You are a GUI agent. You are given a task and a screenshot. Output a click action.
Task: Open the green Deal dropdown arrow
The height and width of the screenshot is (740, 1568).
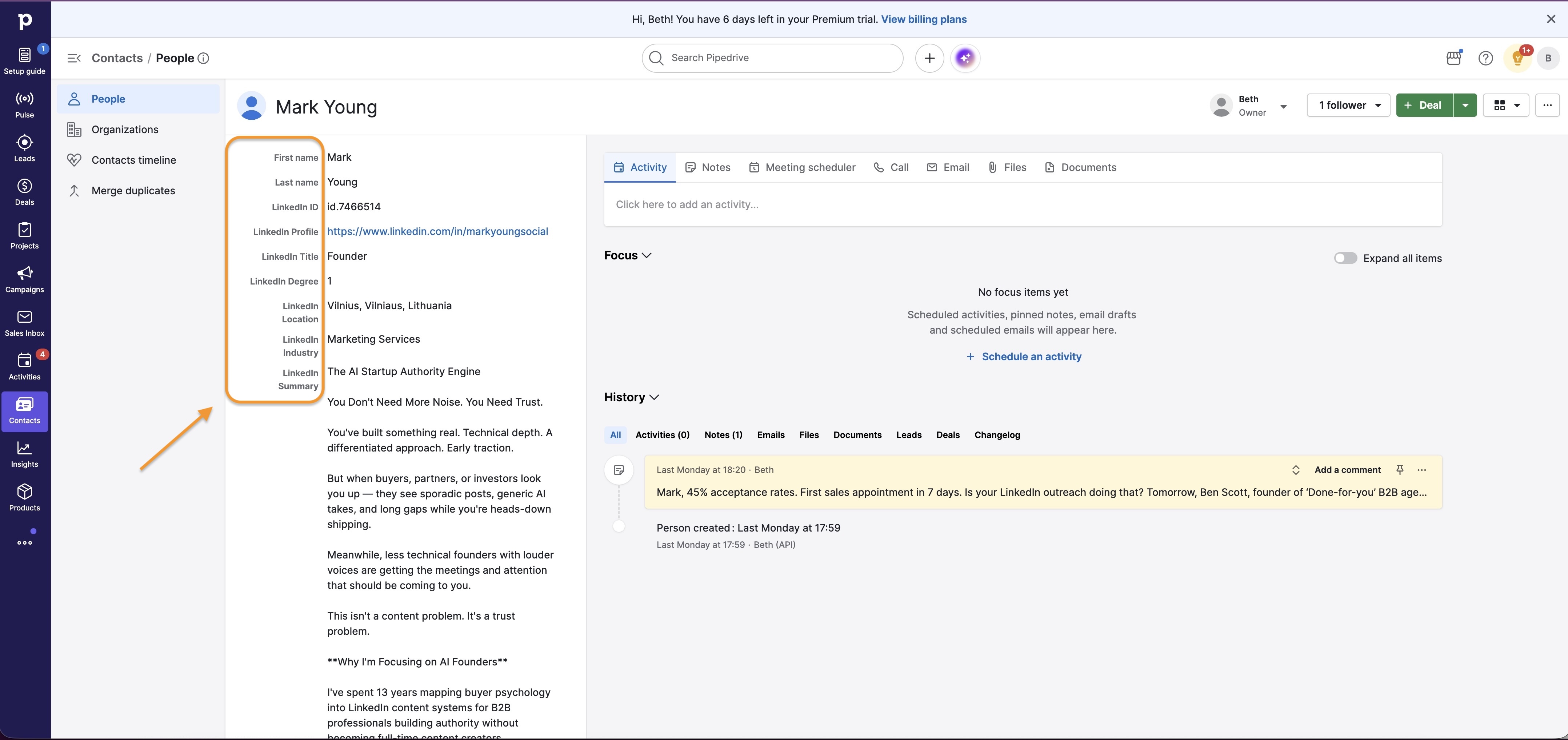point(1465,106)
